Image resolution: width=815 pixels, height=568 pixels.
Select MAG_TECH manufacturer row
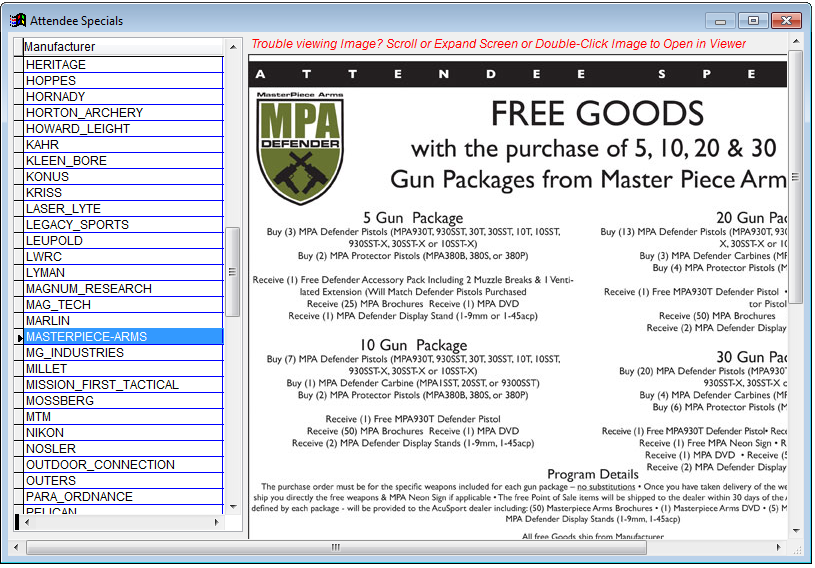click(x=124, y=305)
